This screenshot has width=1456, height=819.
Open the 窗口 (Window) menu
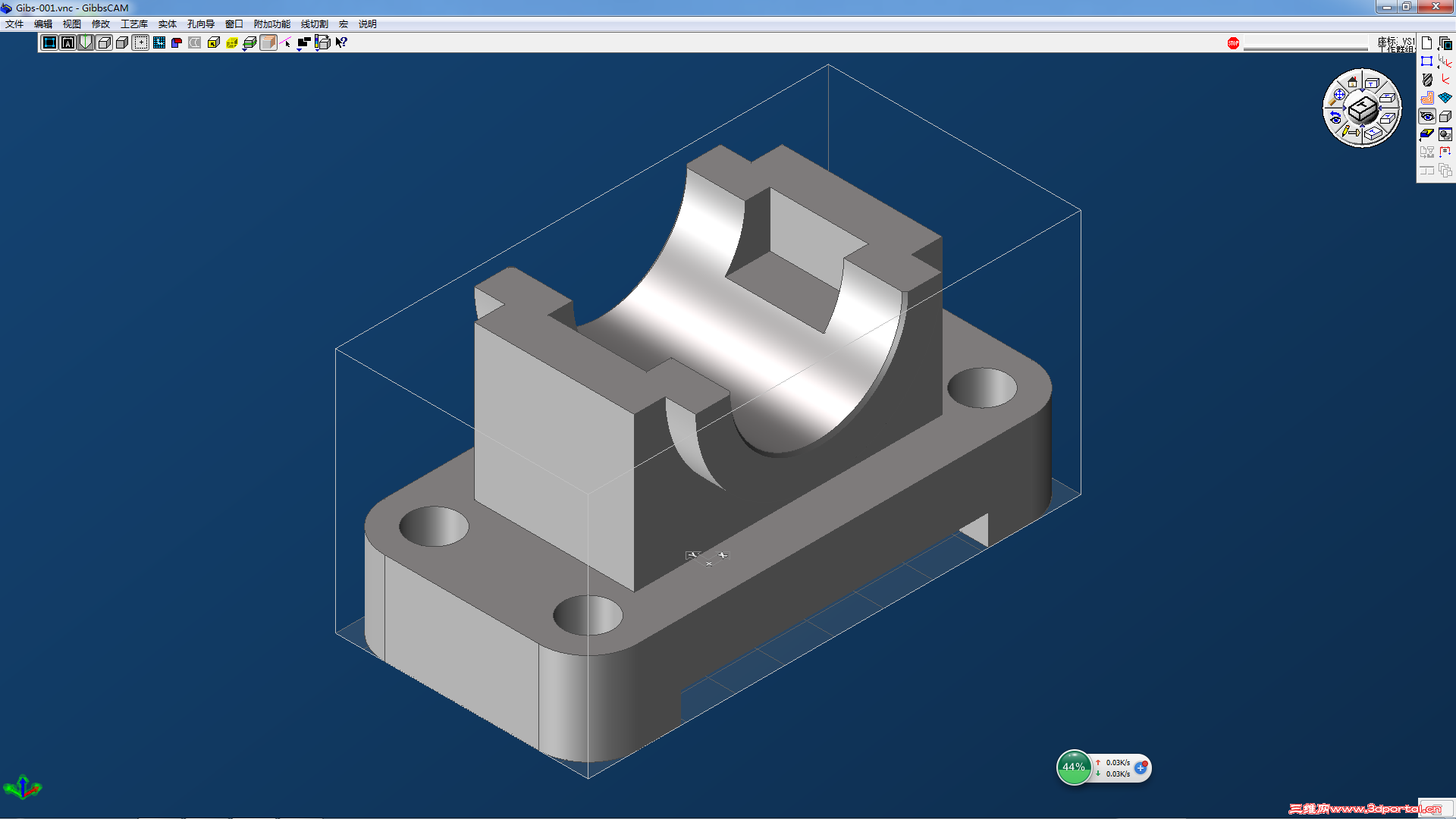click(x=234, y=24)
